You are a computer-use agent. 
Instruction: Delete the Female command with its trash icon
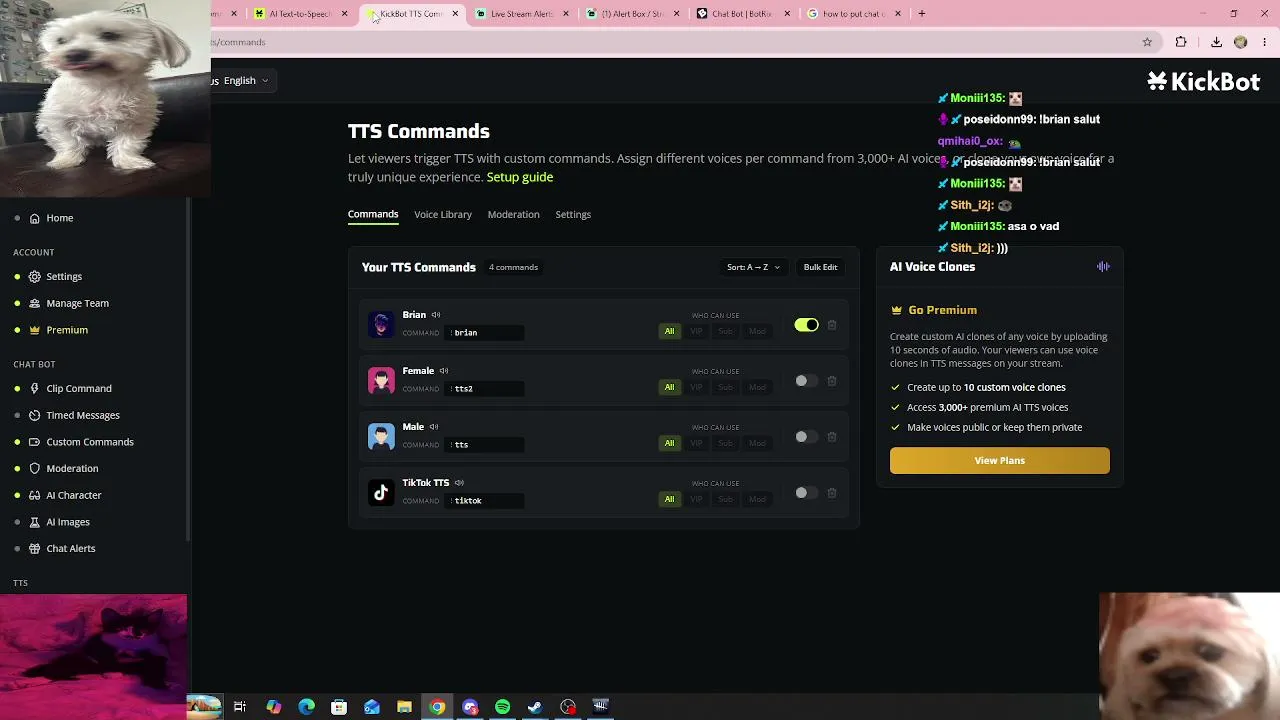832,381
